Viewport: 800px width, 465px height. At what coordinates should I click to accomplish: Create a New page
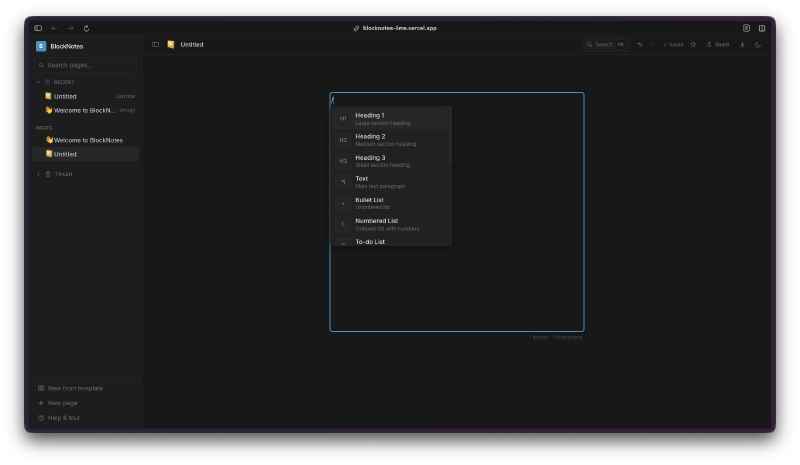tap(85, 403)
